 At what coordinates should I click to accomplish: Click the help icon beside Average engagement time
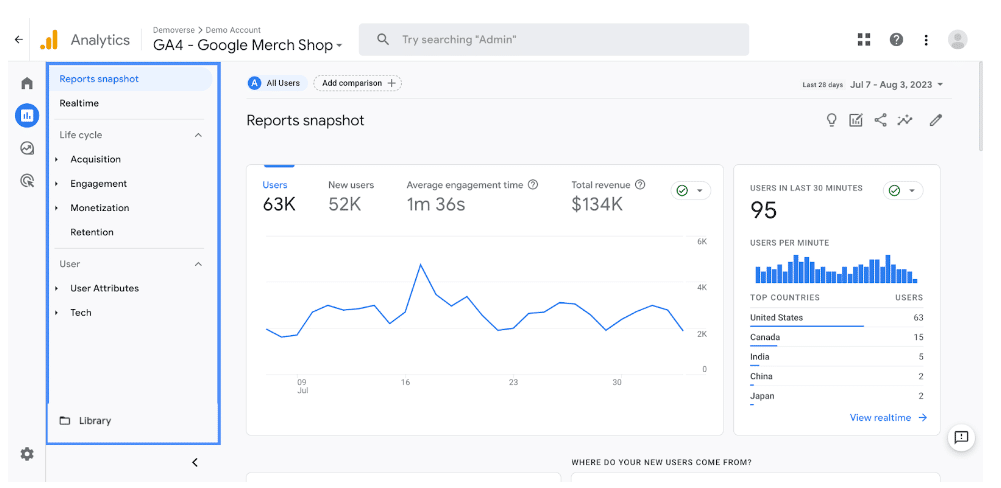(x=533, y=185)
